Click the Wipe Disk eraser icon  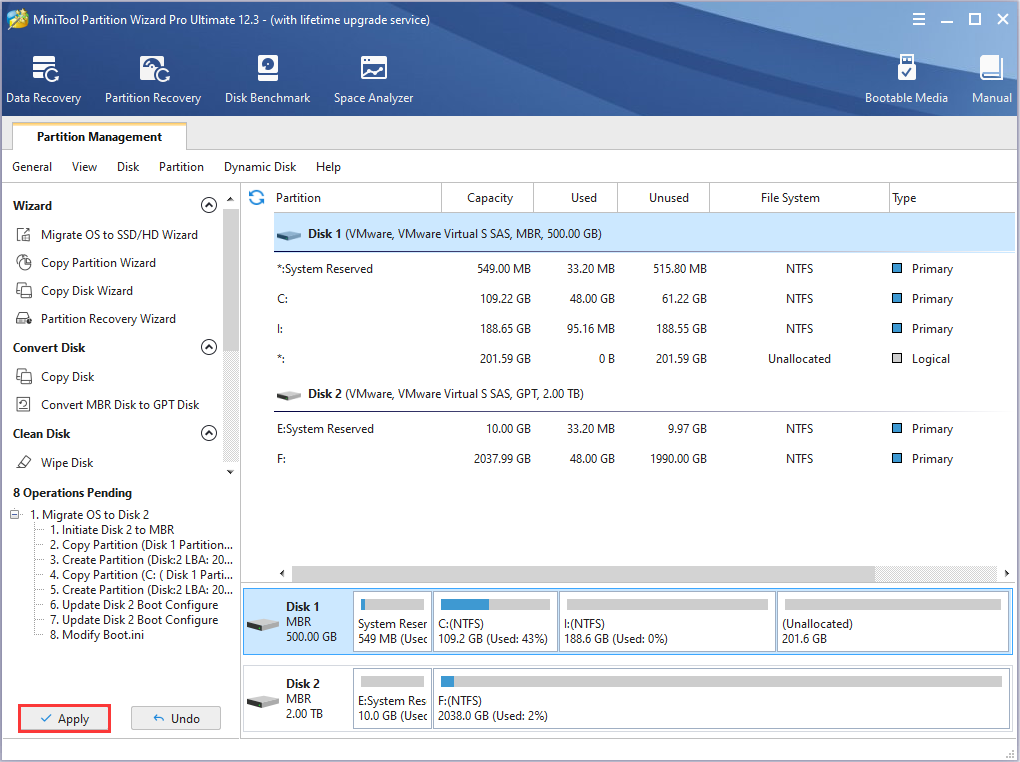[24, 463]
